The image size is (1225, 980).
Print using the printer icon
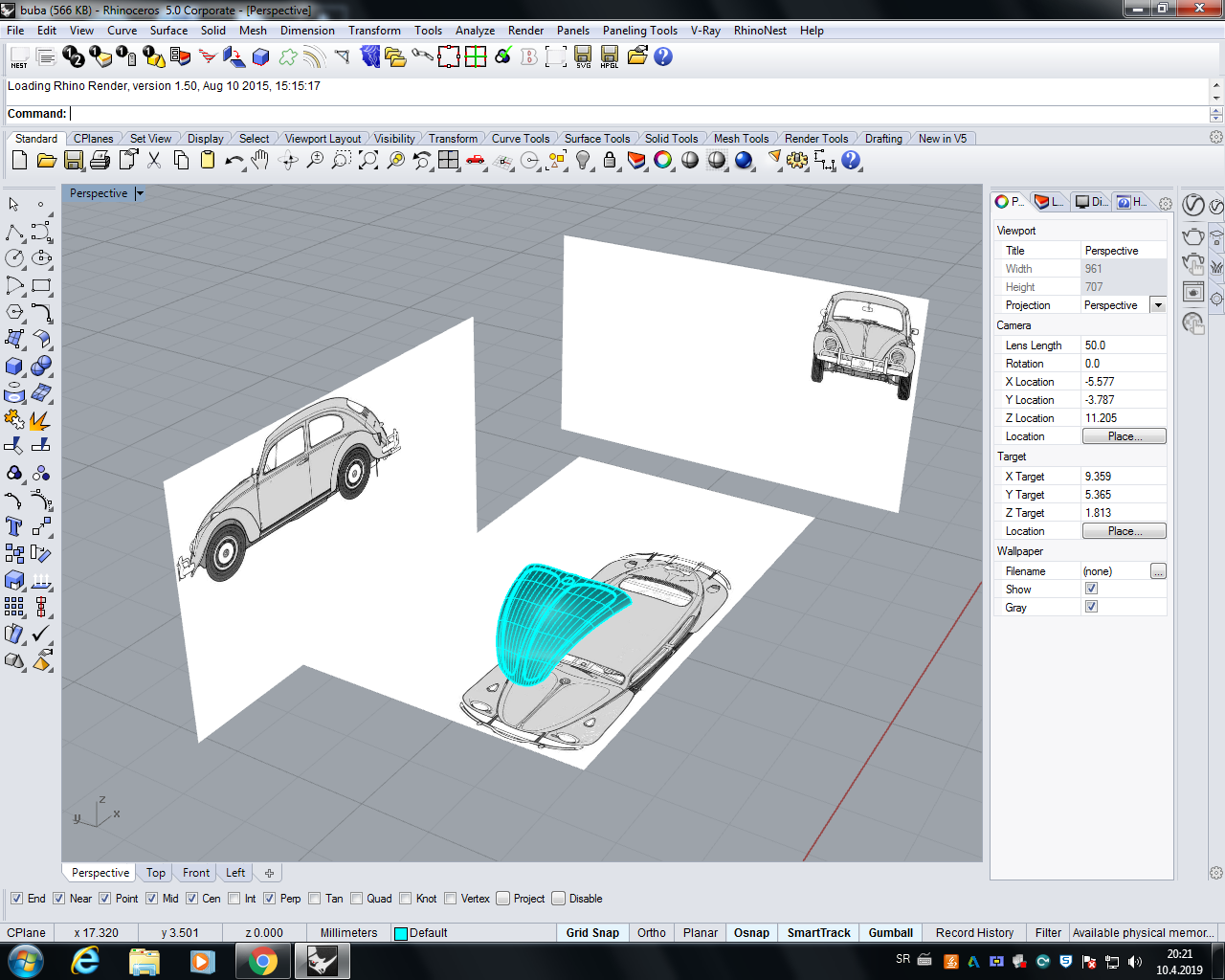coord(100,161)
